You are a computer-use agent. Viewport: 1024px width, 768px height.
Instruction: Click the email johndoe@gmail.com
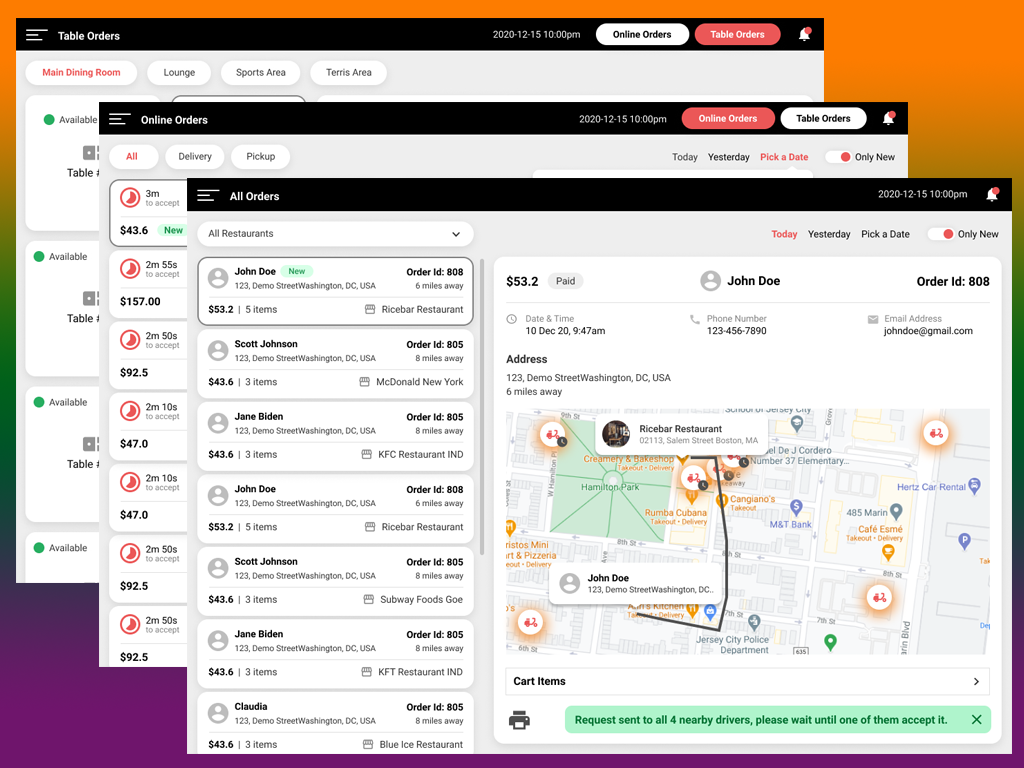[928, 331]
